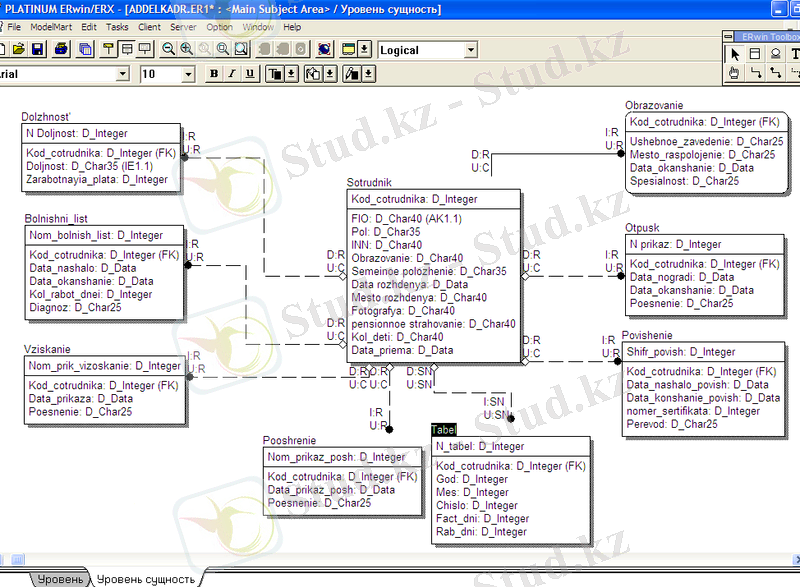Image resolution: width=800 pixels, height=587 pixels.
Task: Expand the subject area list arrow
Action: [364, 49]
